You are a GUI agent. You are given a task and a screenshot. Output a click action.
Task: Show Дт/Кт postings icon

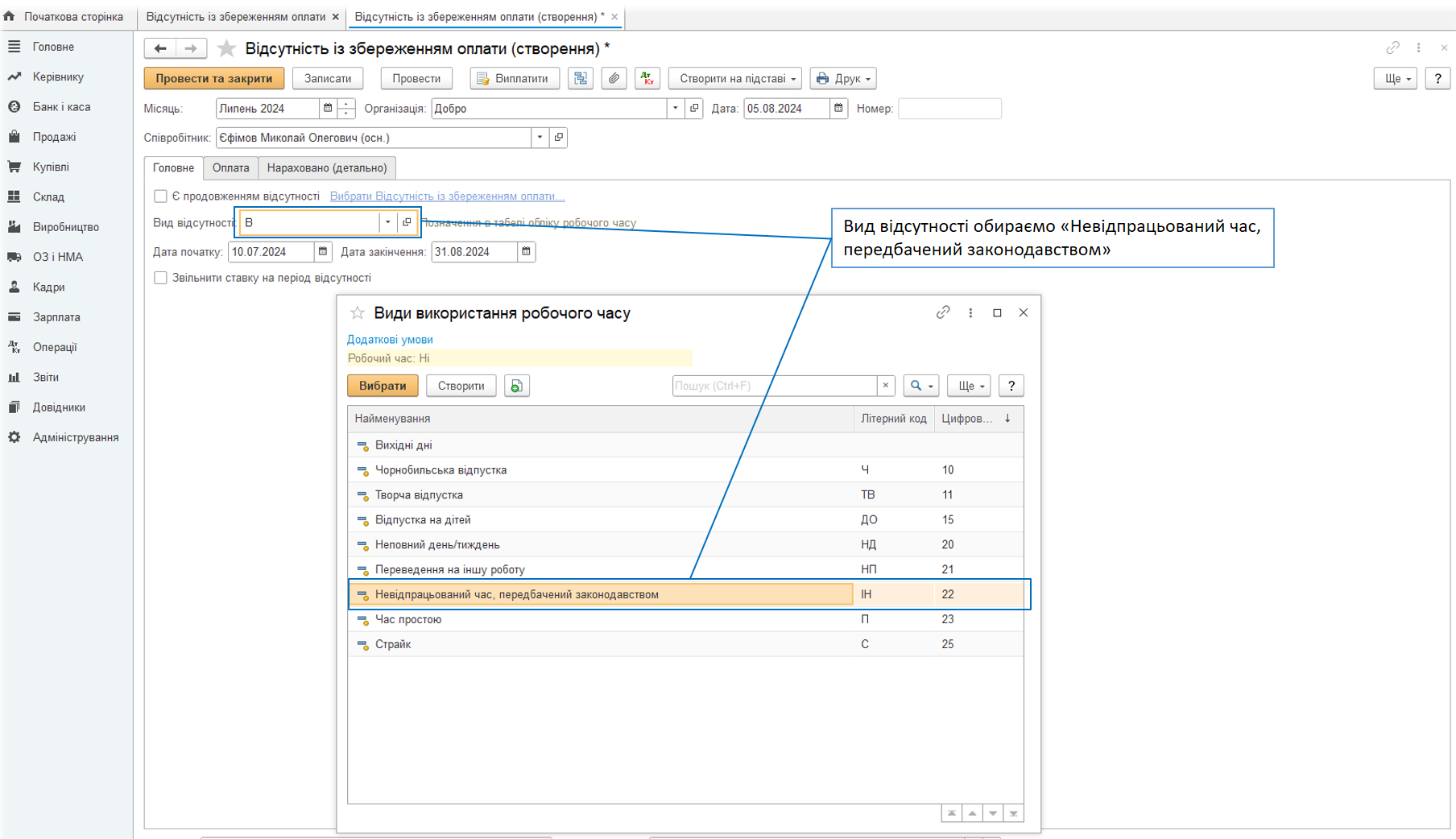coord(647,78)
